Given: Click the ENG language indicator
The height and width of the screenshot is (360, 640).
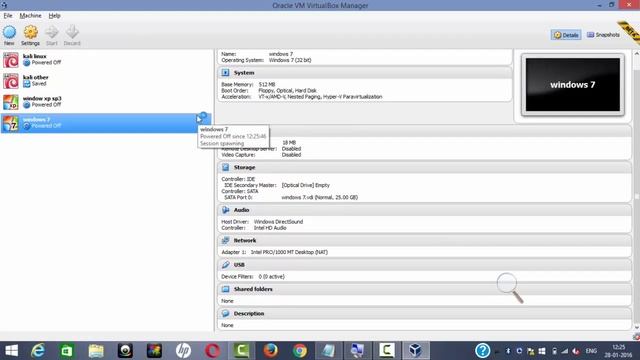Looking at the screenshot, I should pyautogui.click(x=591, y=351).
